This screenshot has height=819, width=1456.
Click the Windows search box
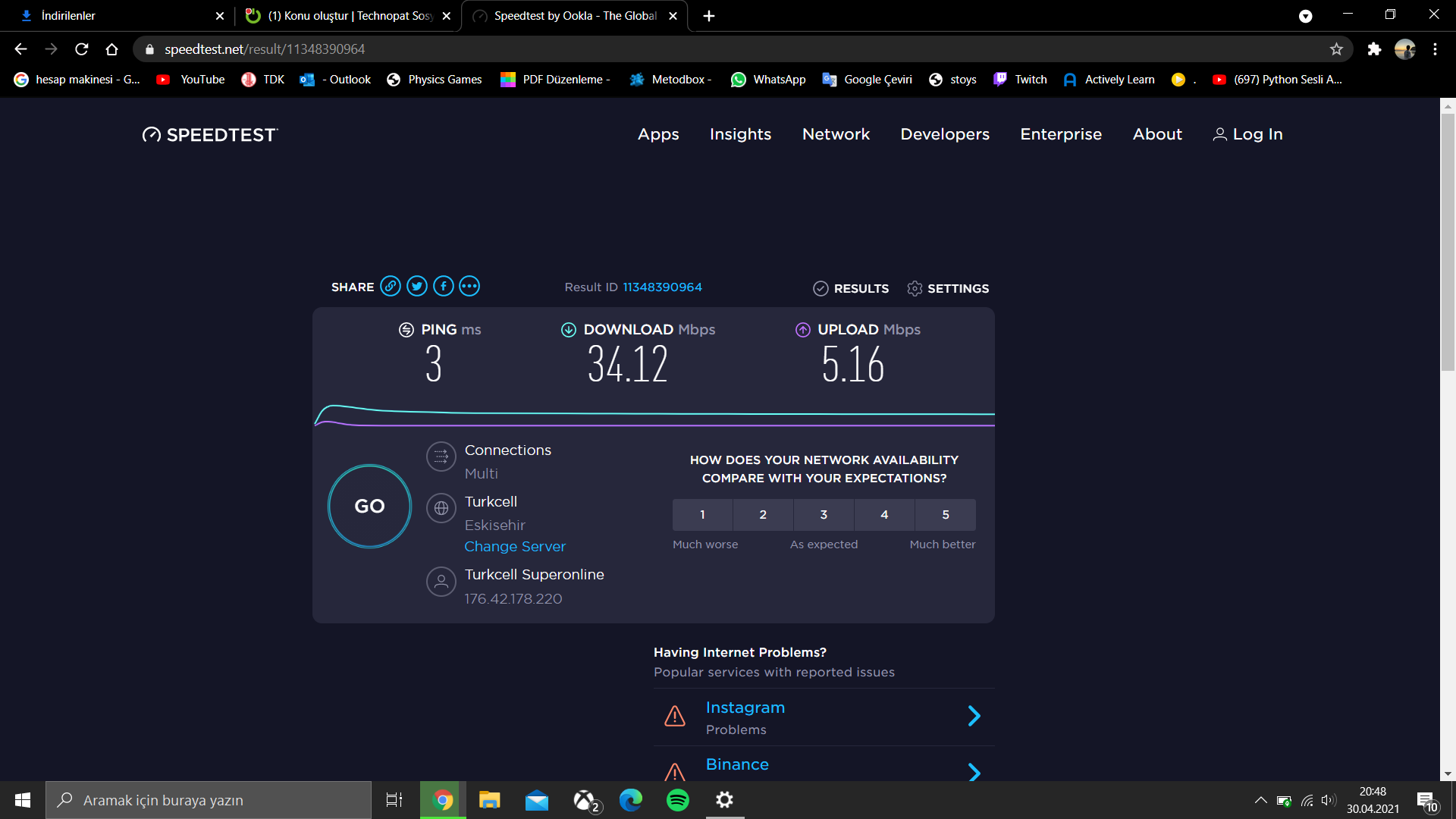click(209, 800)
